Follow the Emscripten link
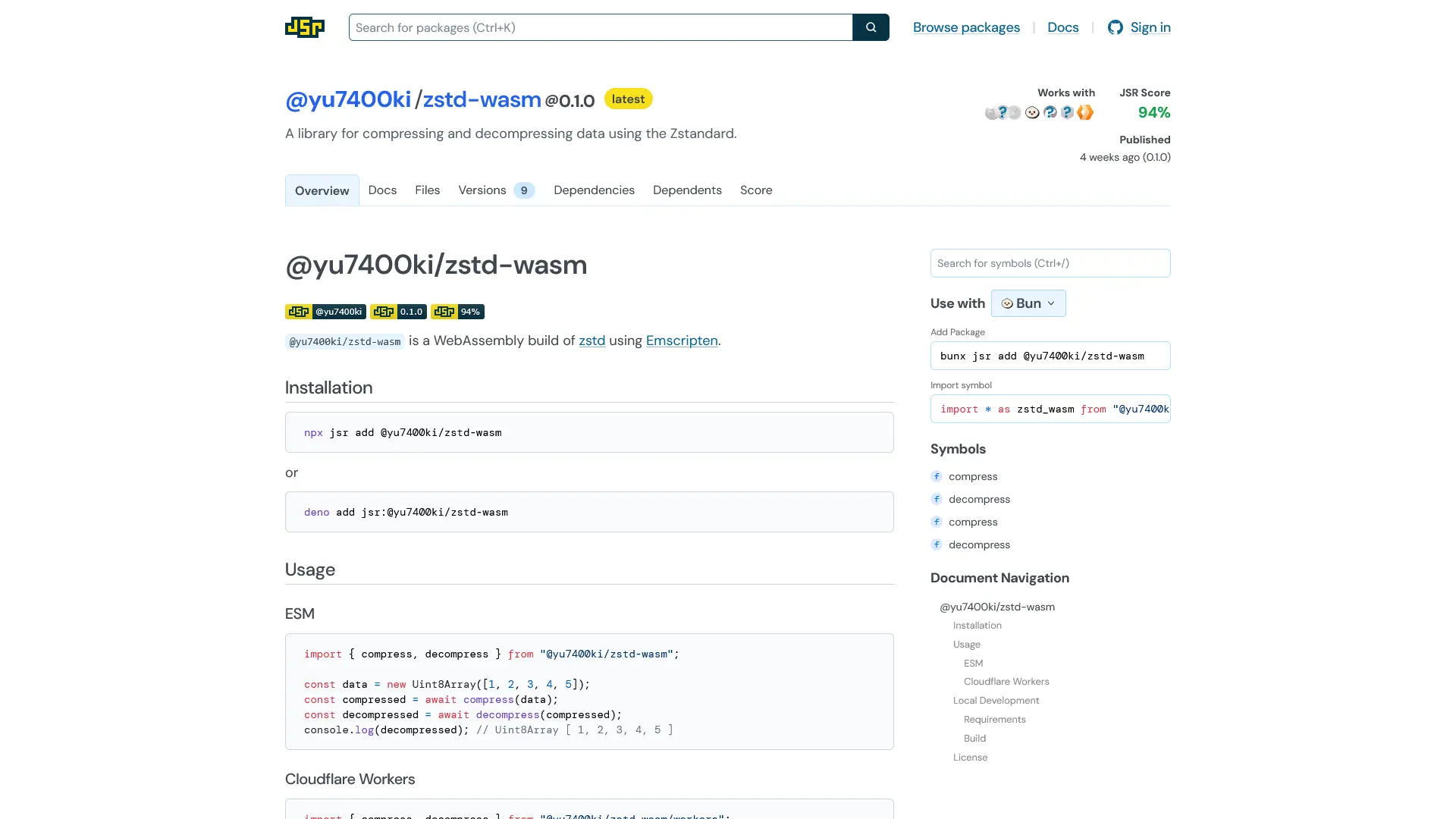Image resolution: width=1456 pixels, height=819 pixels. click(x=681, y=340)
